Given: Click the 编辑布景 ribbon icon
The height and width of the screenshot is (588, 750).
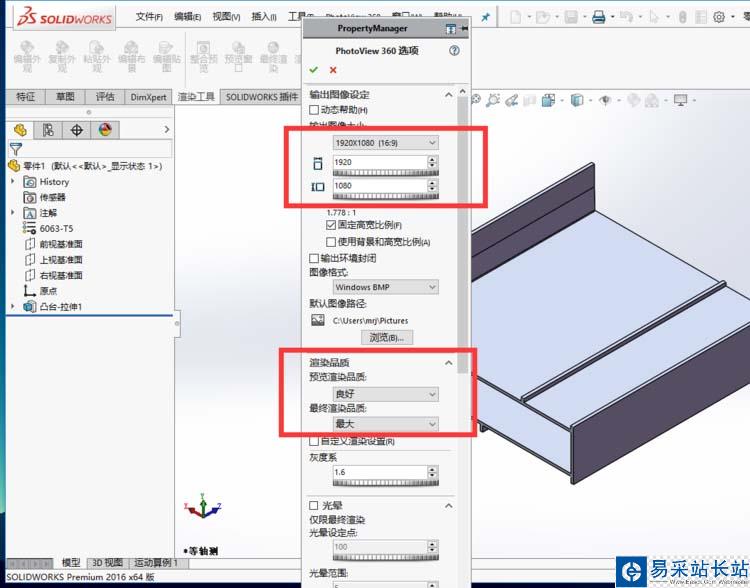Looking at the screenshot, I should (x=131, y=56).
